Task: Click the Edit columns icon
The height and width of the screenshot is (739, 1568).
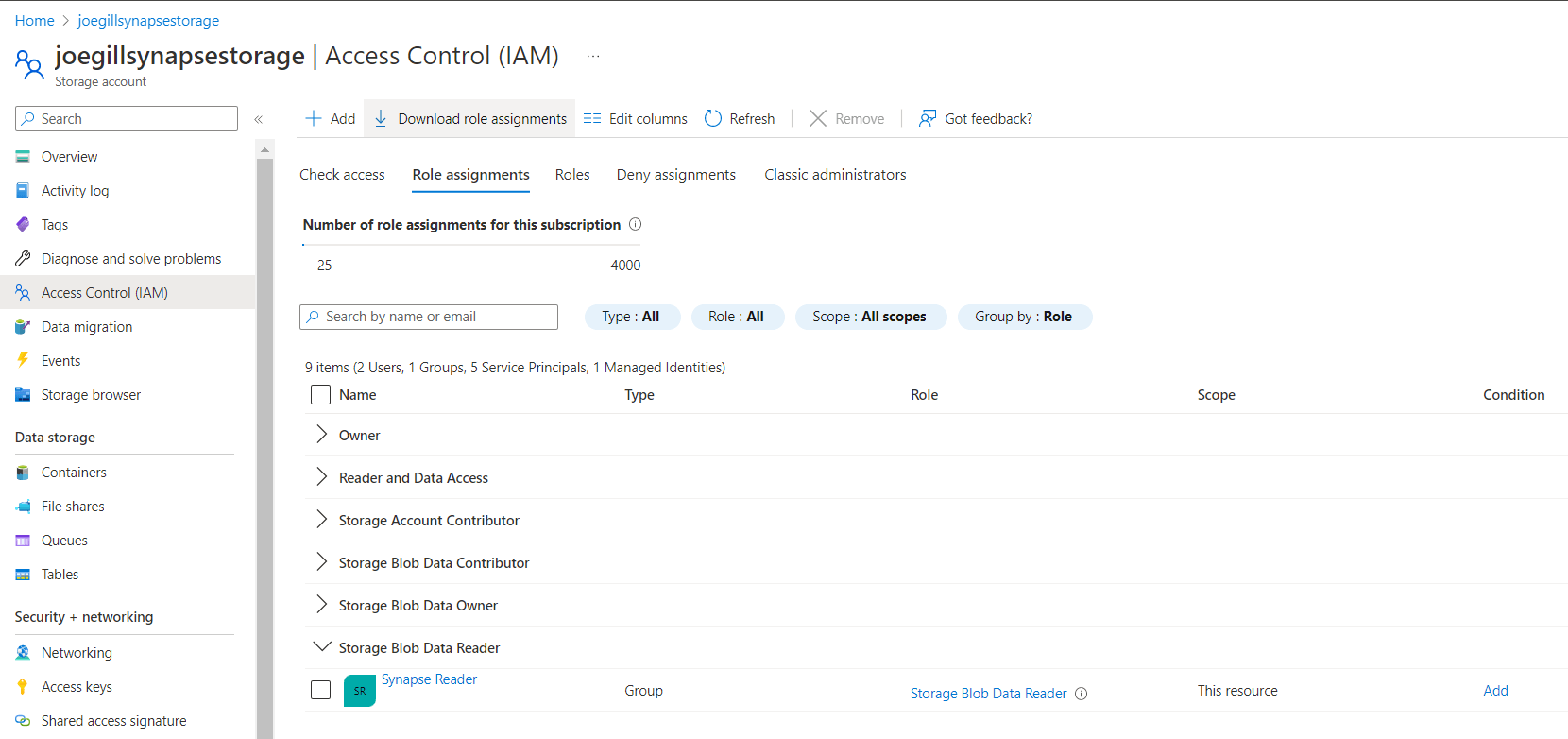Action: pyautogui.click(x=592, y=118)
